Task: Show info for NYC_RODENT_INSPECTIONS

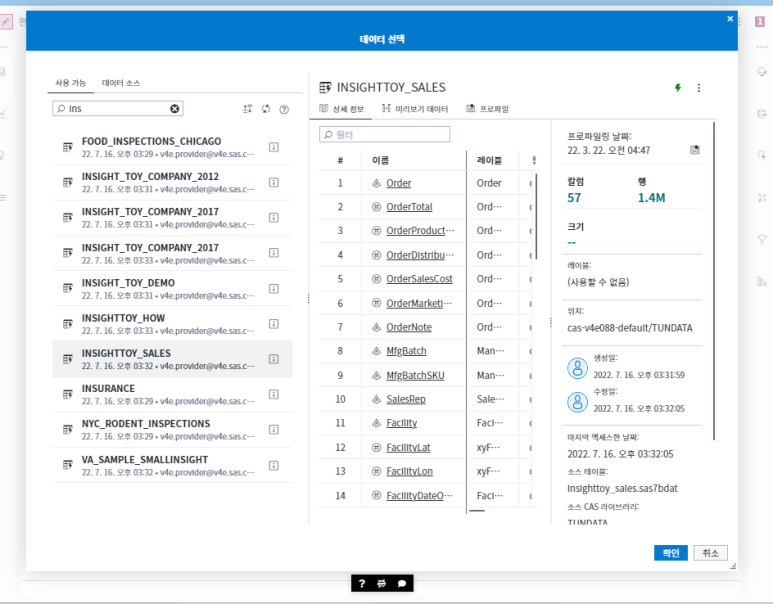Action: pos(274,429)
